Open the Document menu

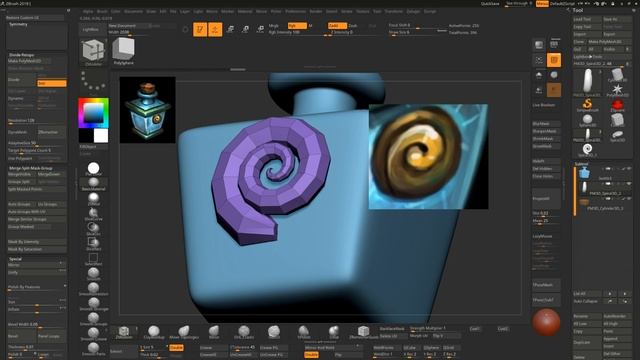(133, 11)
